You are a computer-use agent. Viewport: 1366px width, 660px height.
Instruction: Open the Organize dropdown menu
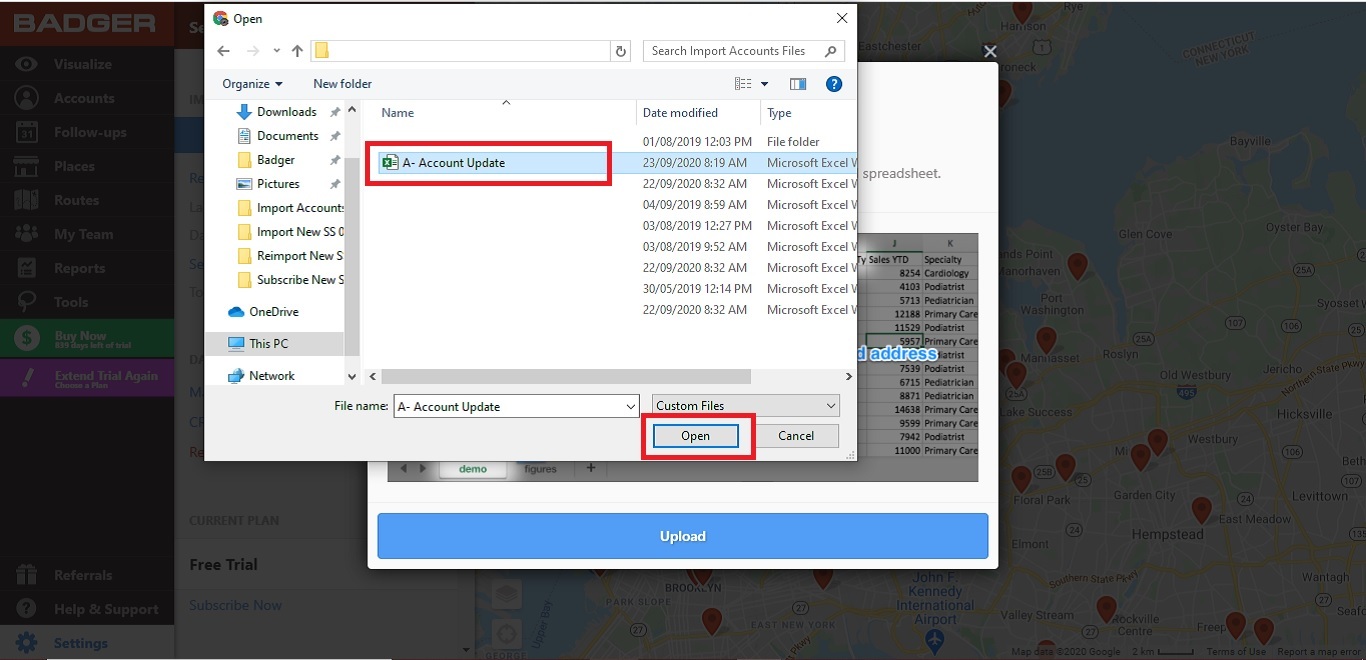click(252, 84)
